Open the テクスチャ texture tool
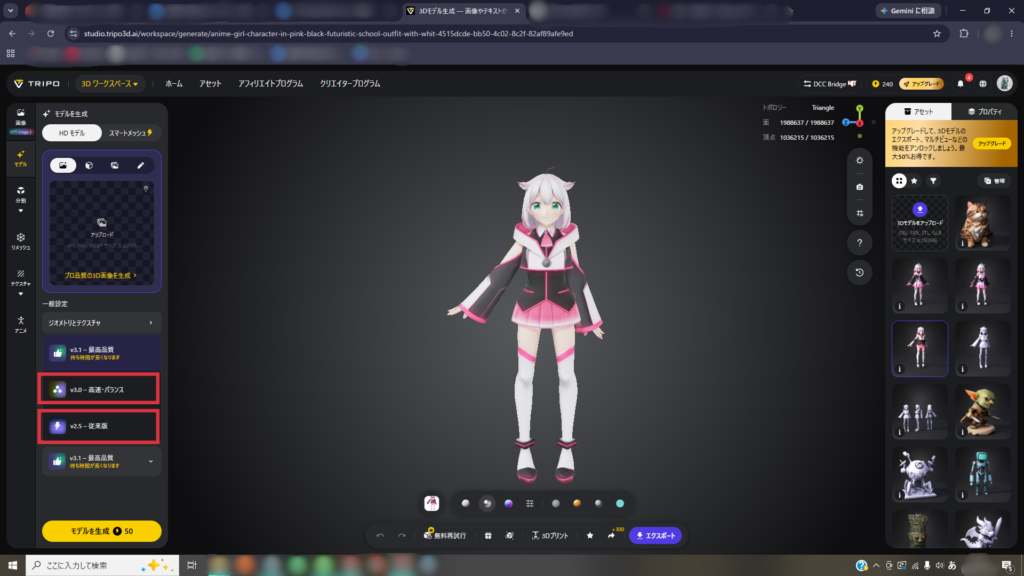The height and width of the screenshot is (576, 1024). (20, 278)
